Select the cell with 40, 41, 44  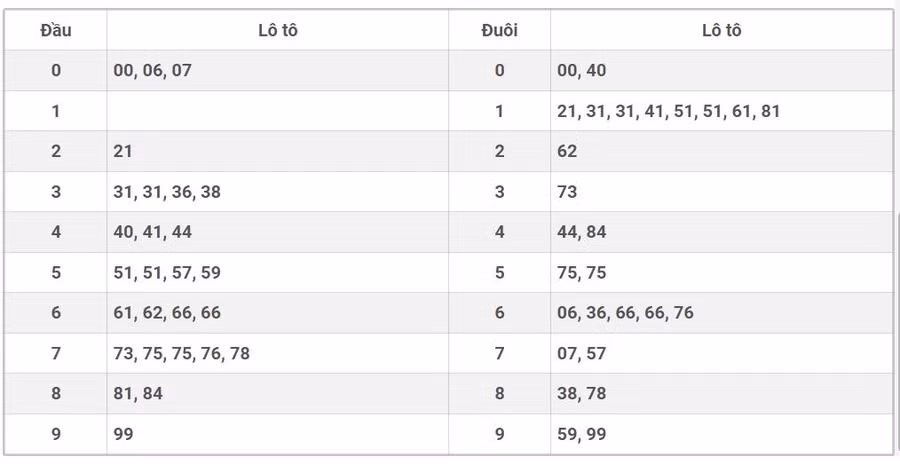[x=153, y=232]
